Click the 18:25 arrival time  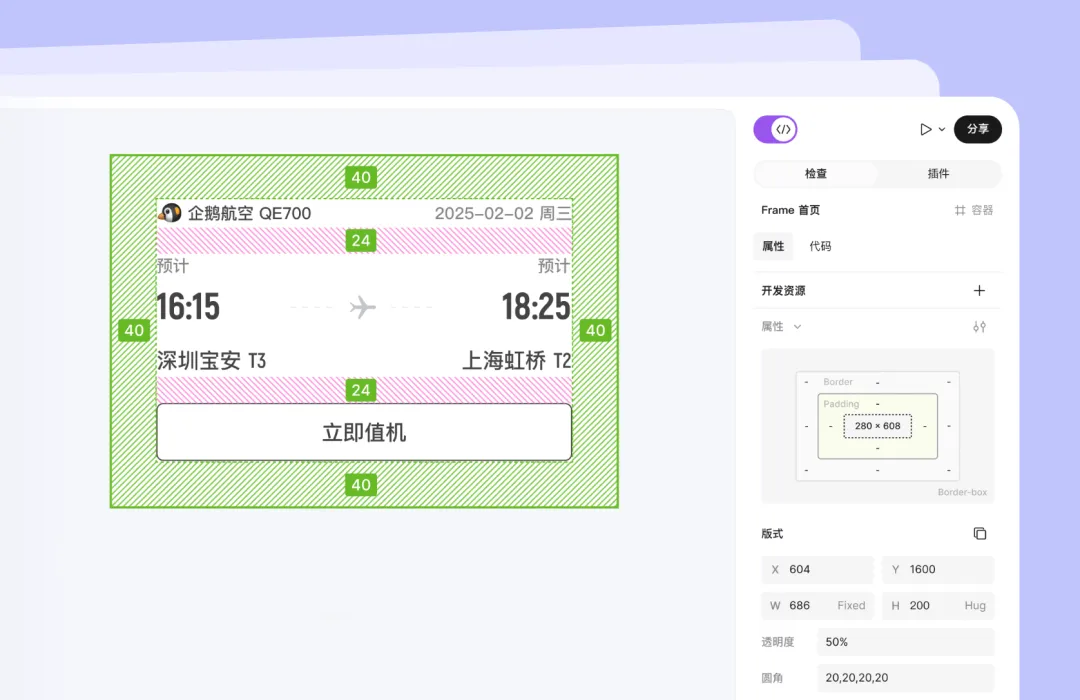(x=536, y=307)
